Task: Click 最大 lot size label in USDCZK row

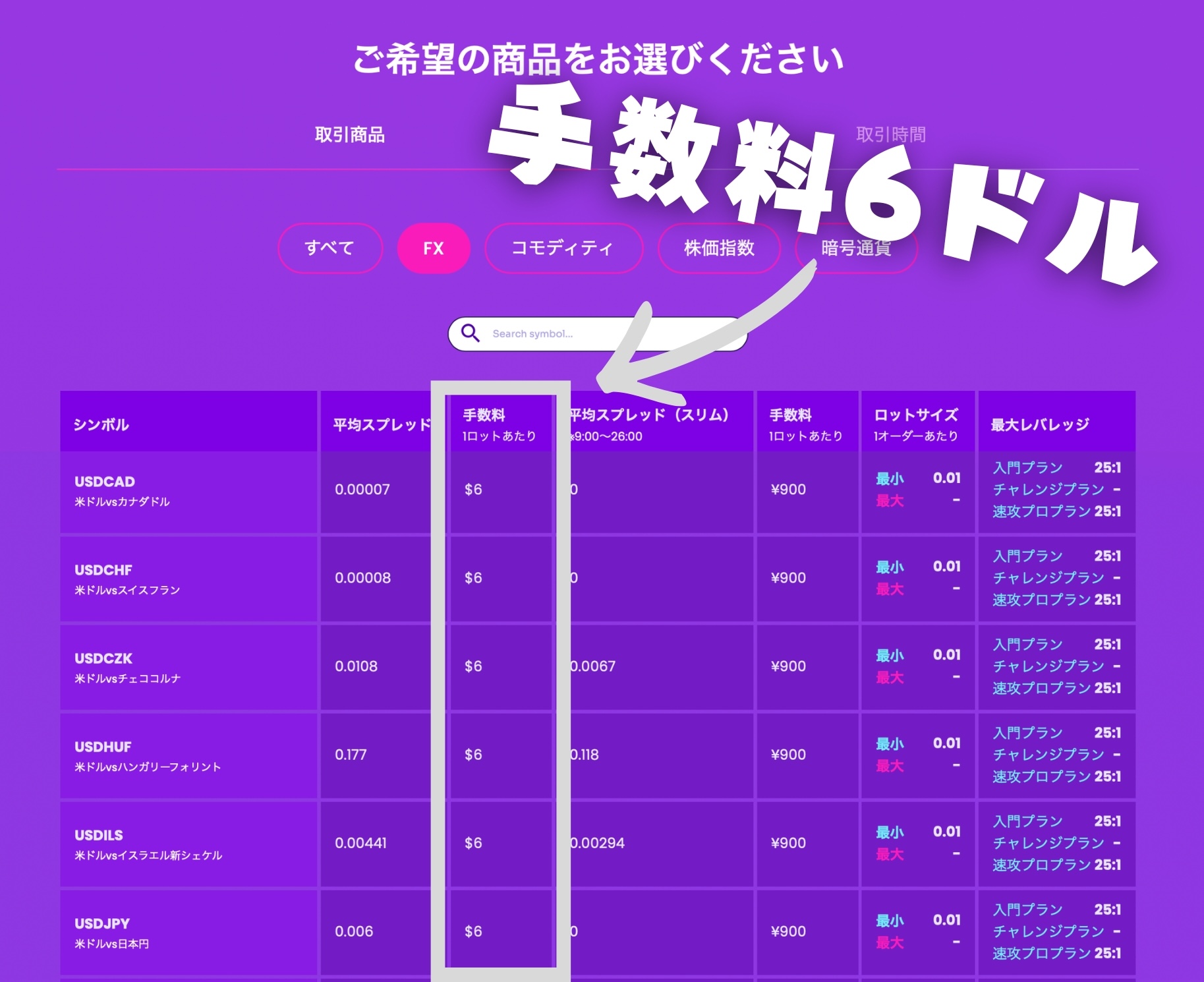Action: pos(890,678)
